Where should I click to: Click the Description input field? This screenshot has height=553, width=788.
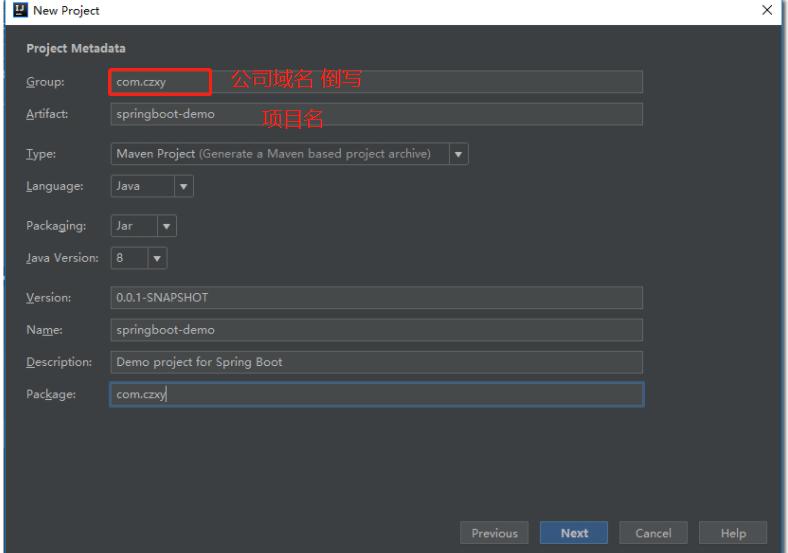click(376, 362)
